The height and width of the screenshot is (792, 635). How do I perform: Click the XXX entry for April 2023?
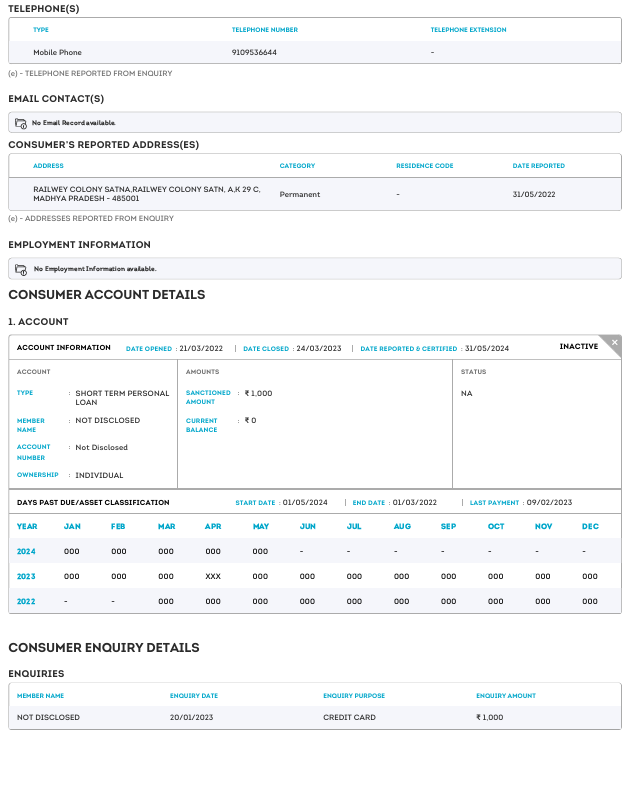[213, 576]
